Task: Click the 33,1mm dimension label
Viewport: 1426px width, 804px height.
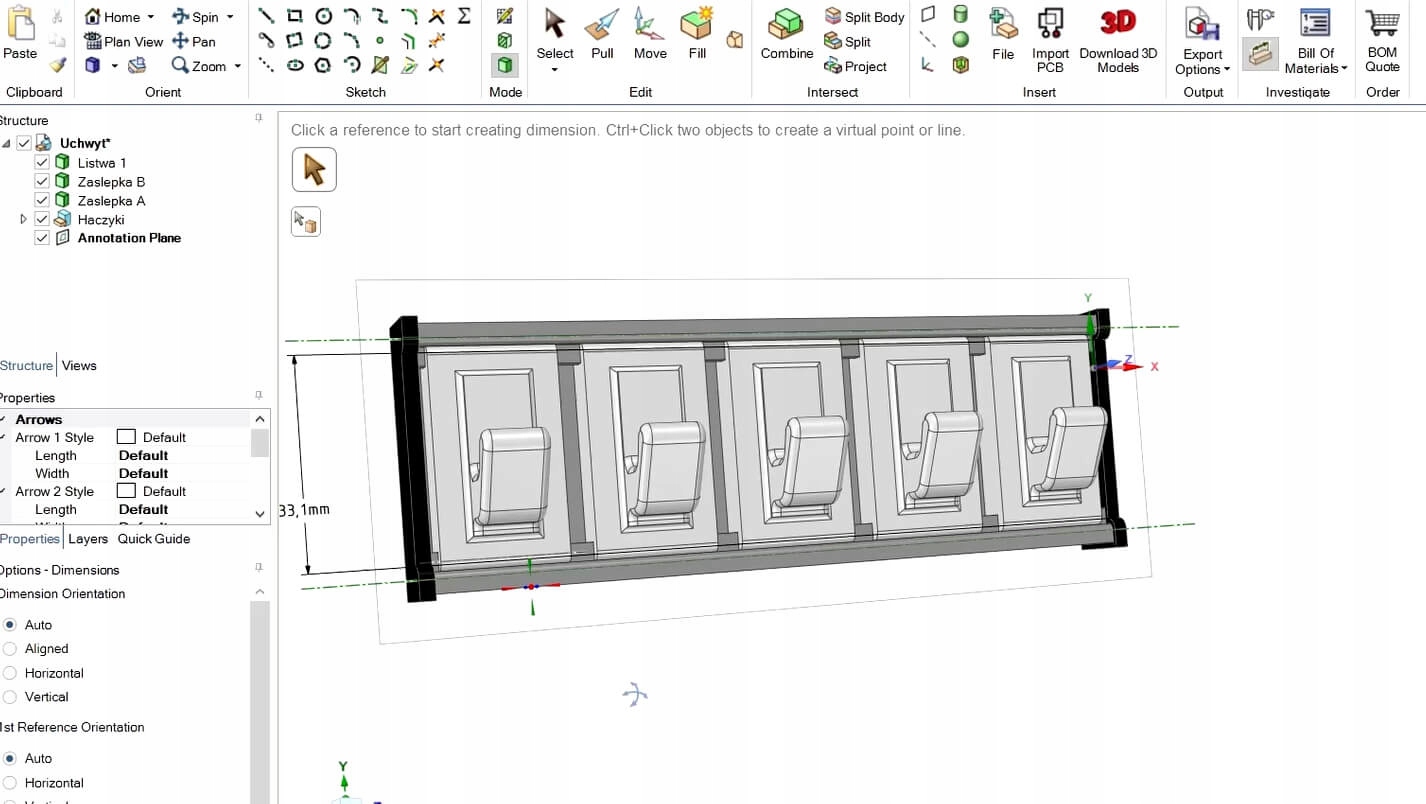Action: [x=304, y=510]
